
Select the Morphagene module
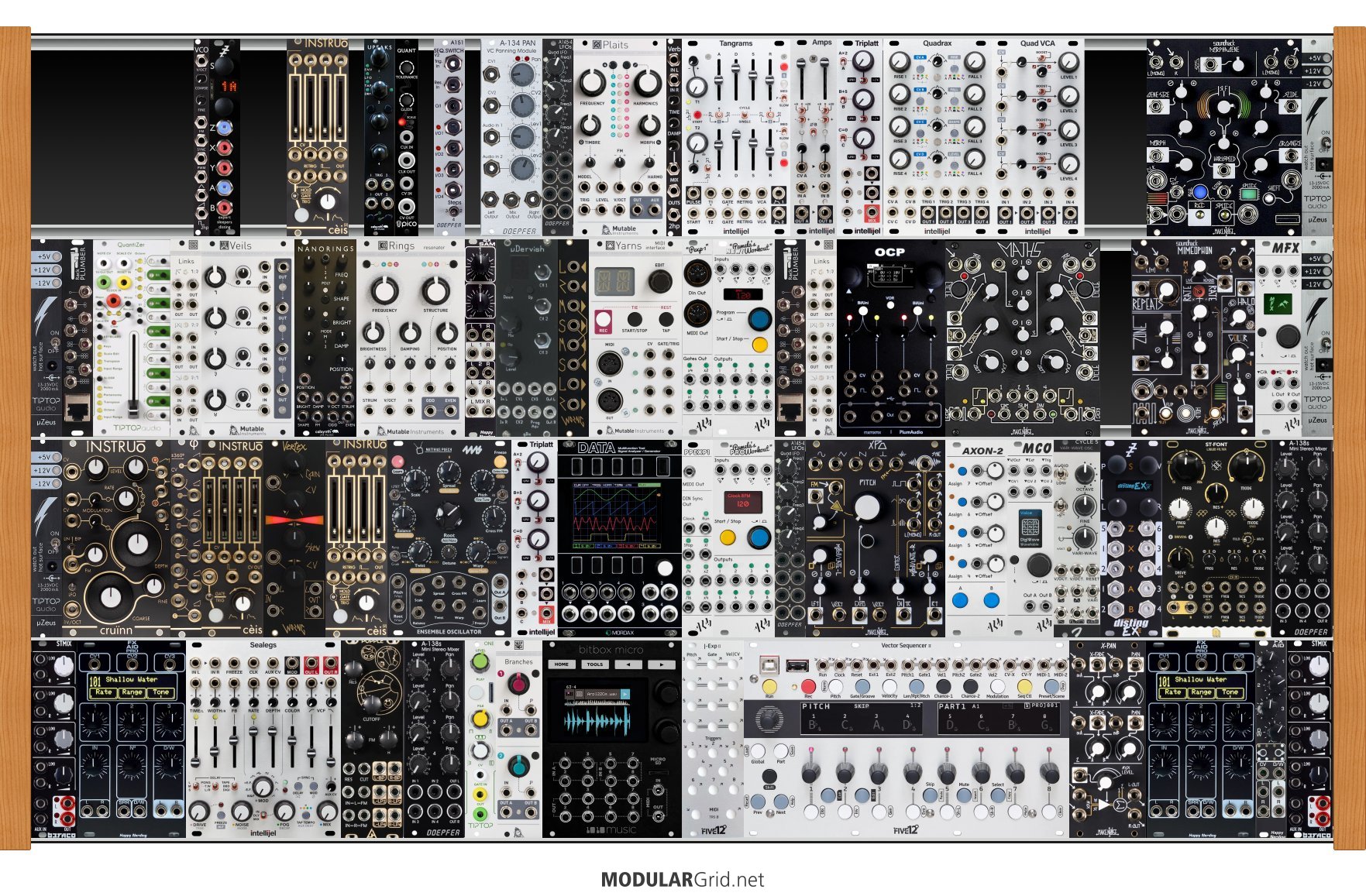(x=1224, y=137)
